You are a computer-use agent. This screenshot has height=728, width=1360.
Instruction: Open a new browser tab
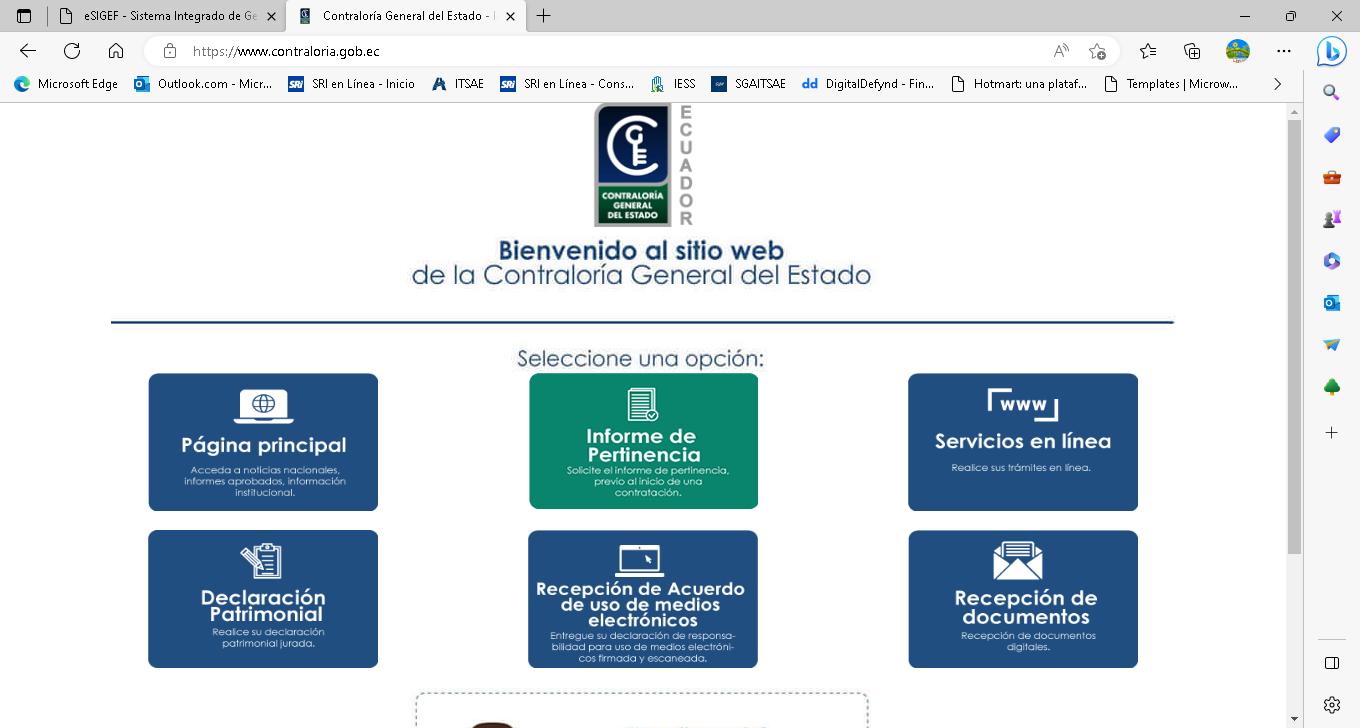pos(544,16)
